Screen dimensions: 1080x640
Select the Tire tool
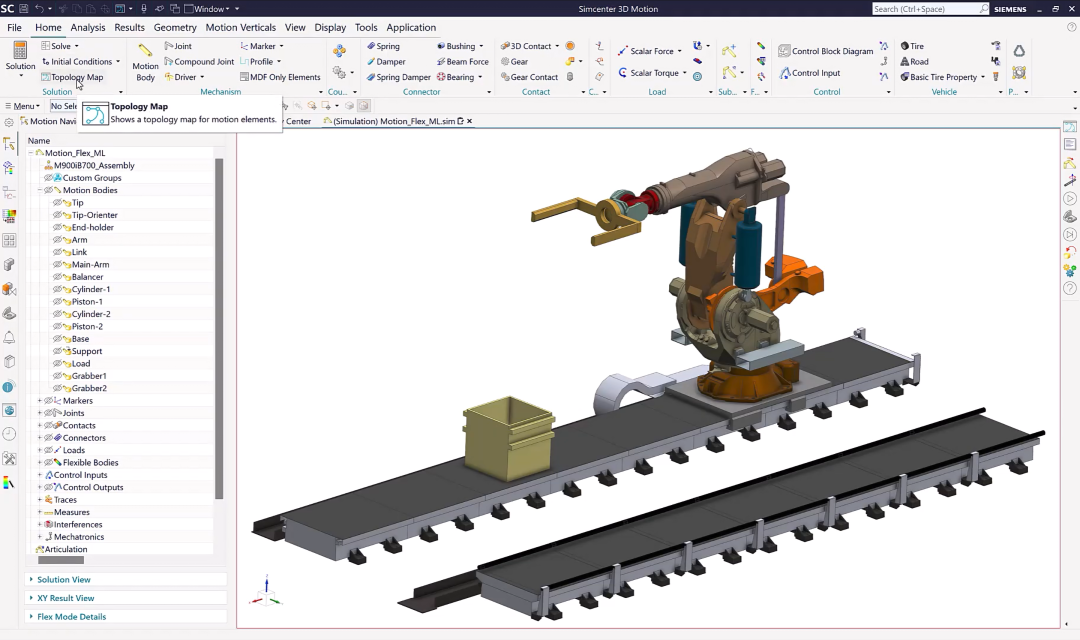(912, 46)
